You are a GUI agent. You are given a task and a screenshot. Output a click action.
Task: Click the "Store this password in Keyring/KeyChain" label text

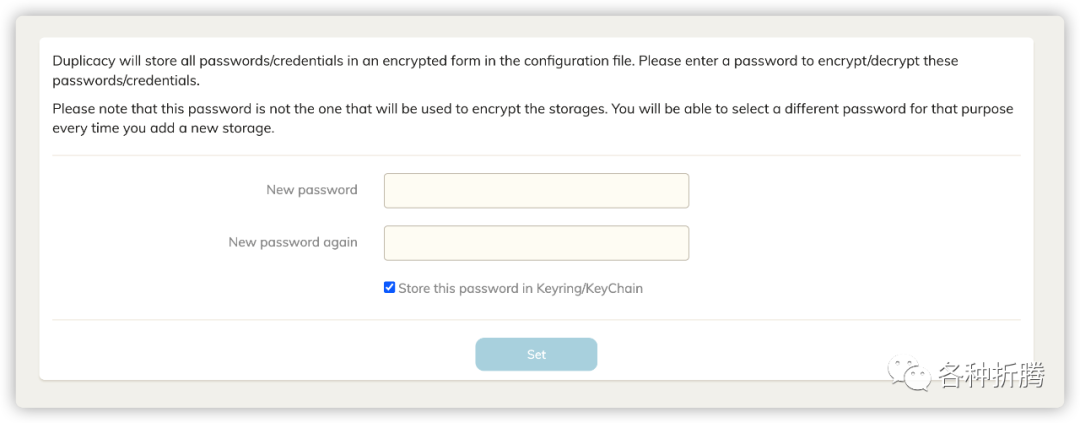[x=520, y=289]
